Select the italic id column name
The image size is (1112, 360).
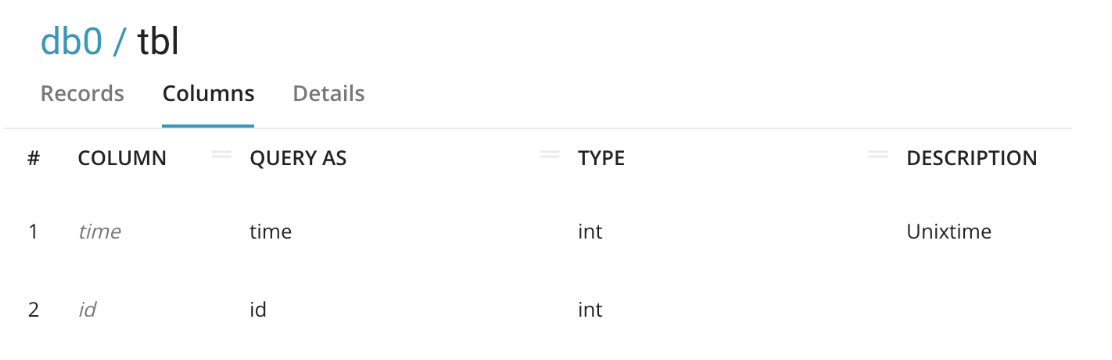point(87,310)
